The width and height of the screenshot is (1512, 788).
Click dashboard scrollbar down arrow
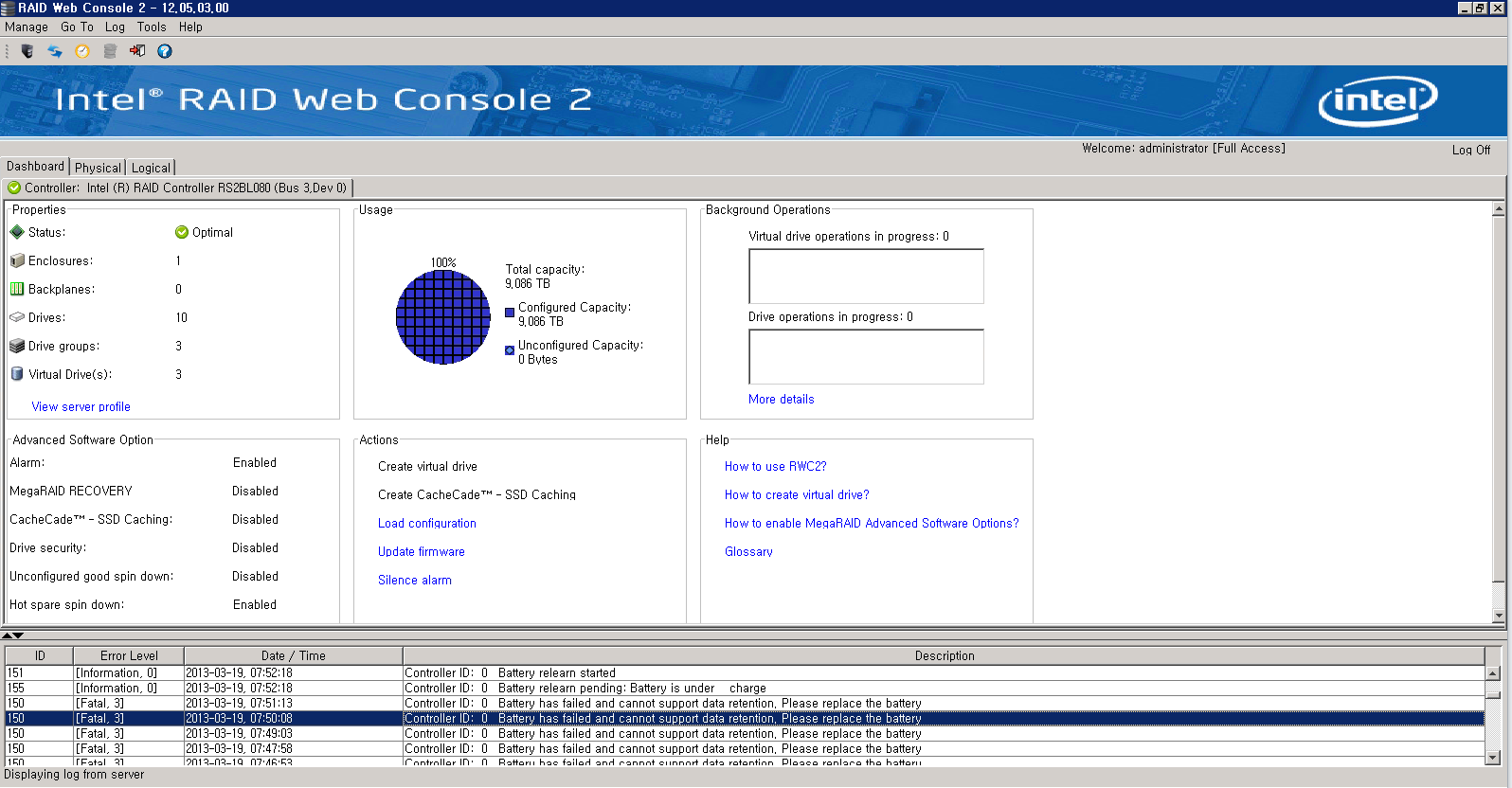(1499, 616)
